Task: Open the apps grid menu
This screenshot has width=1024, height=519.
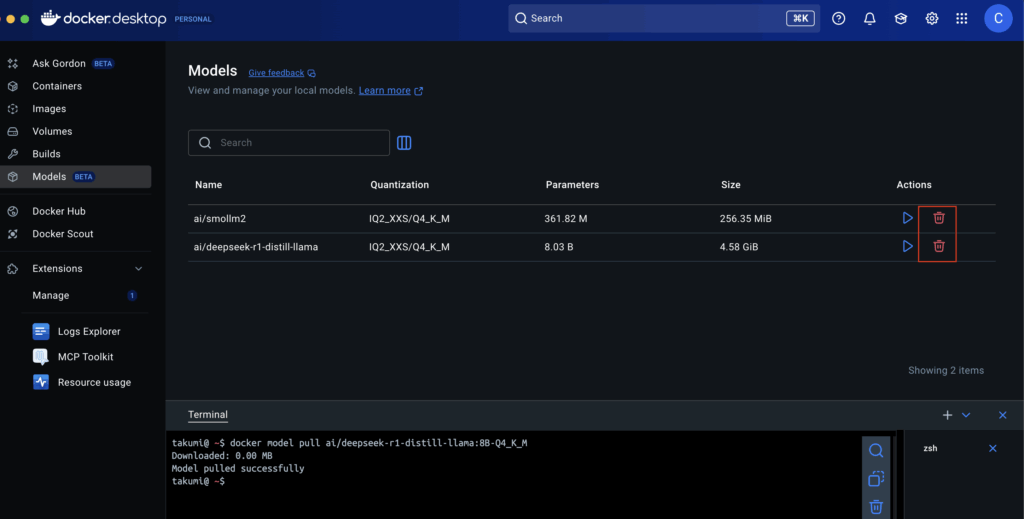Action: (x=961, y=18)
